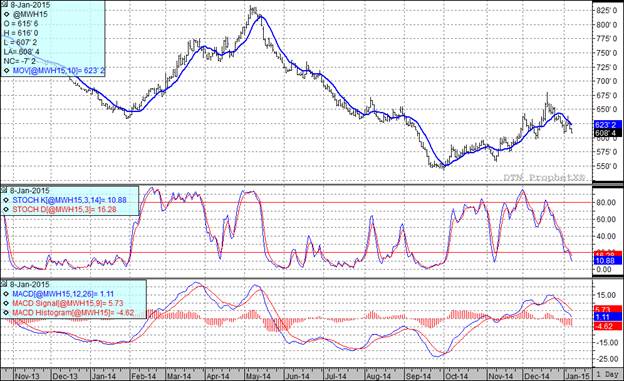Click the 750'0 price axis label
This screenshot has width=624, height=381.
(x=606, y=53)
